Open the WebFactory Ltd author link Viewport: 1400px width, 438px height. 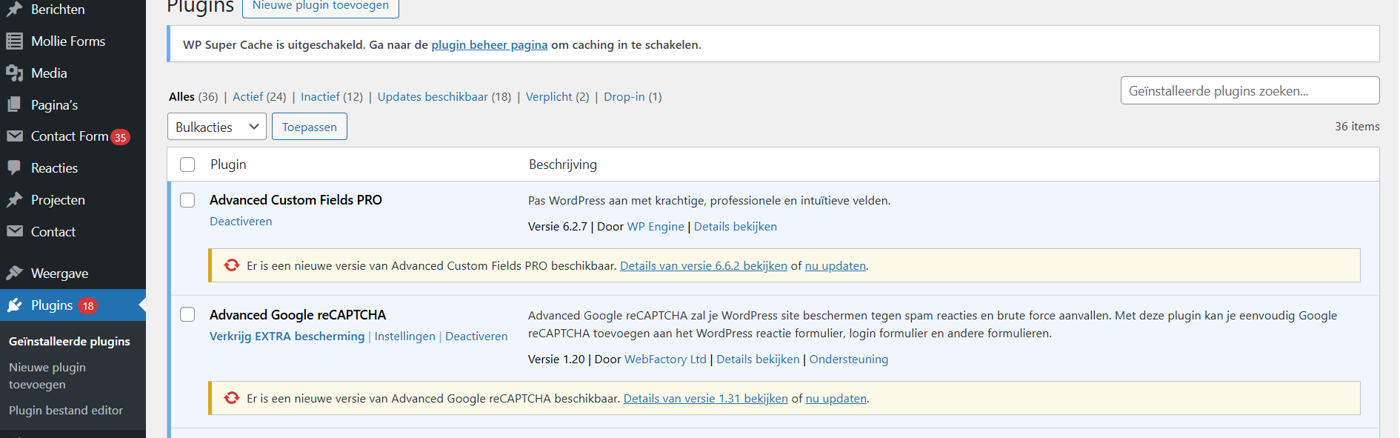click(x=665, y=359)
